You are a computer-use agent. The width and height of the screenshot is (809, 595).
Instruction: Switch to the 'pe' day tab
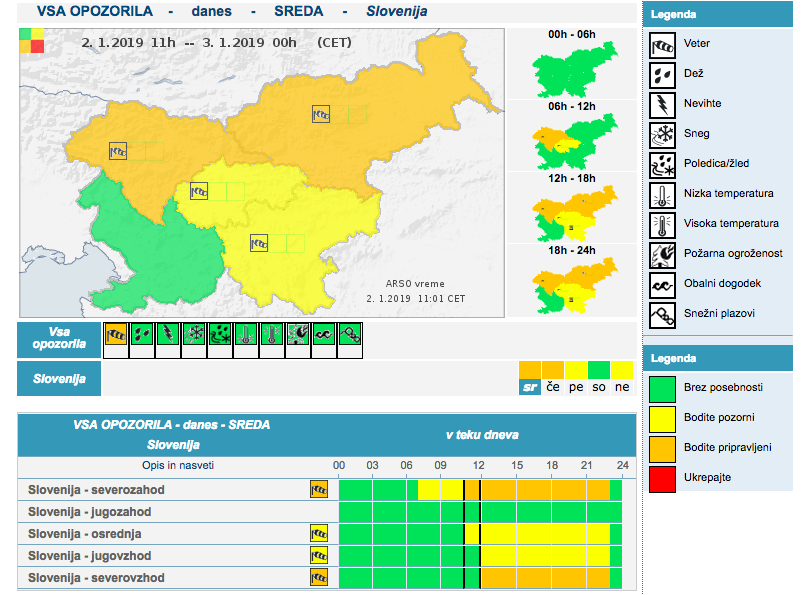pos(576,387)
